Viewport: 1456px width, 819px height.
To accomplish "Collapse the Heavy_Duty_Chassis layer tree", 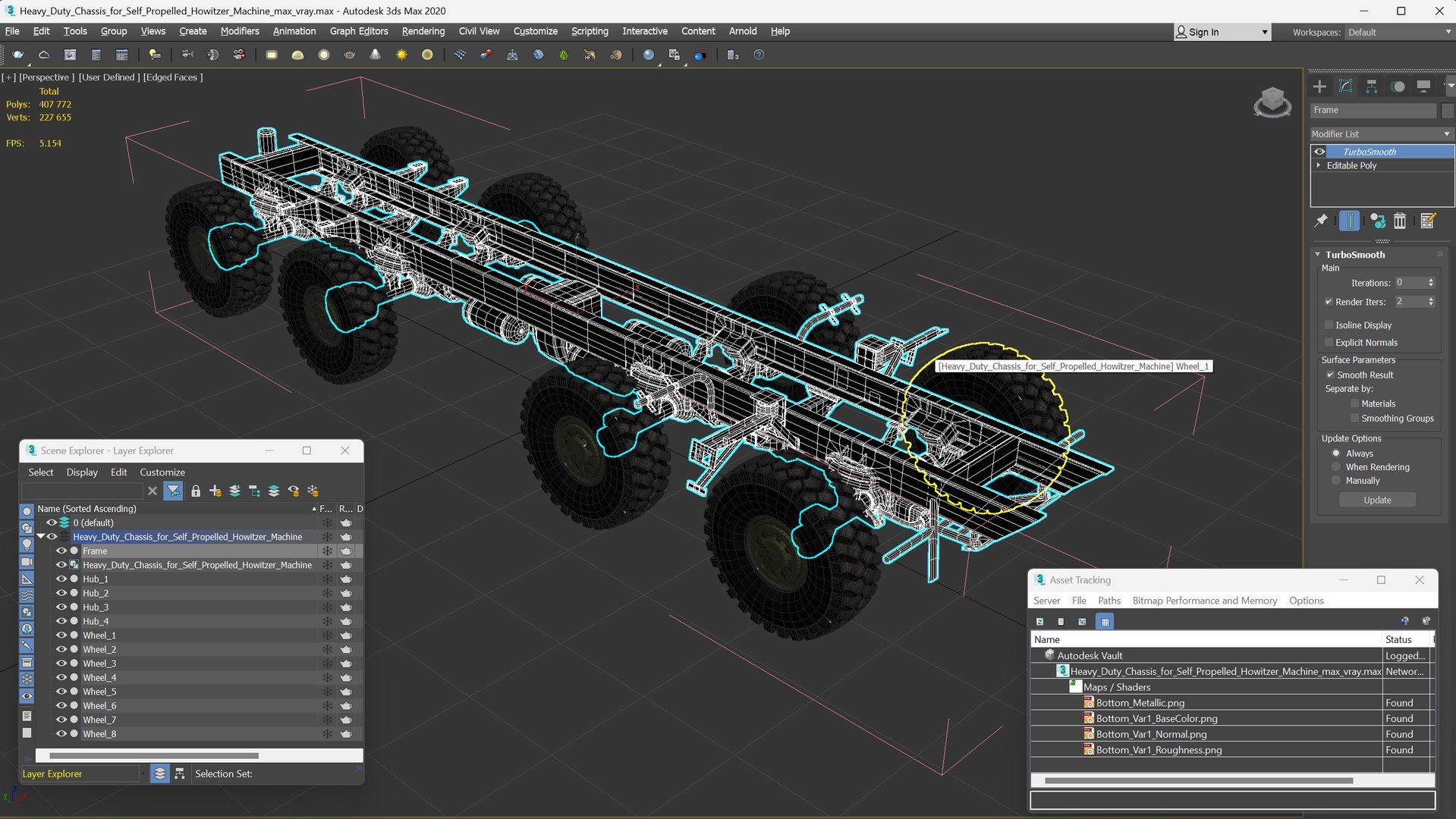I will pos(41,537).
